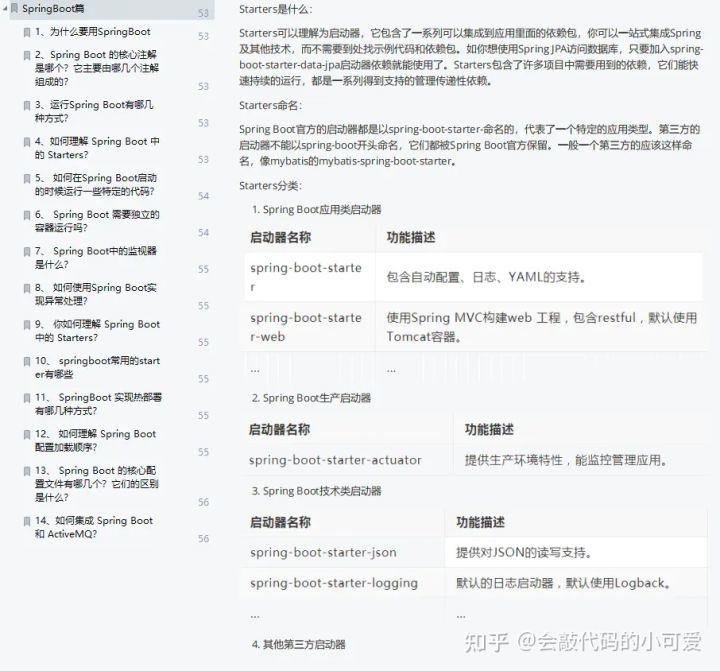
Task: Open bookmark 7、Spring Boot中的监视器是什么
Action: coord(96,258)
